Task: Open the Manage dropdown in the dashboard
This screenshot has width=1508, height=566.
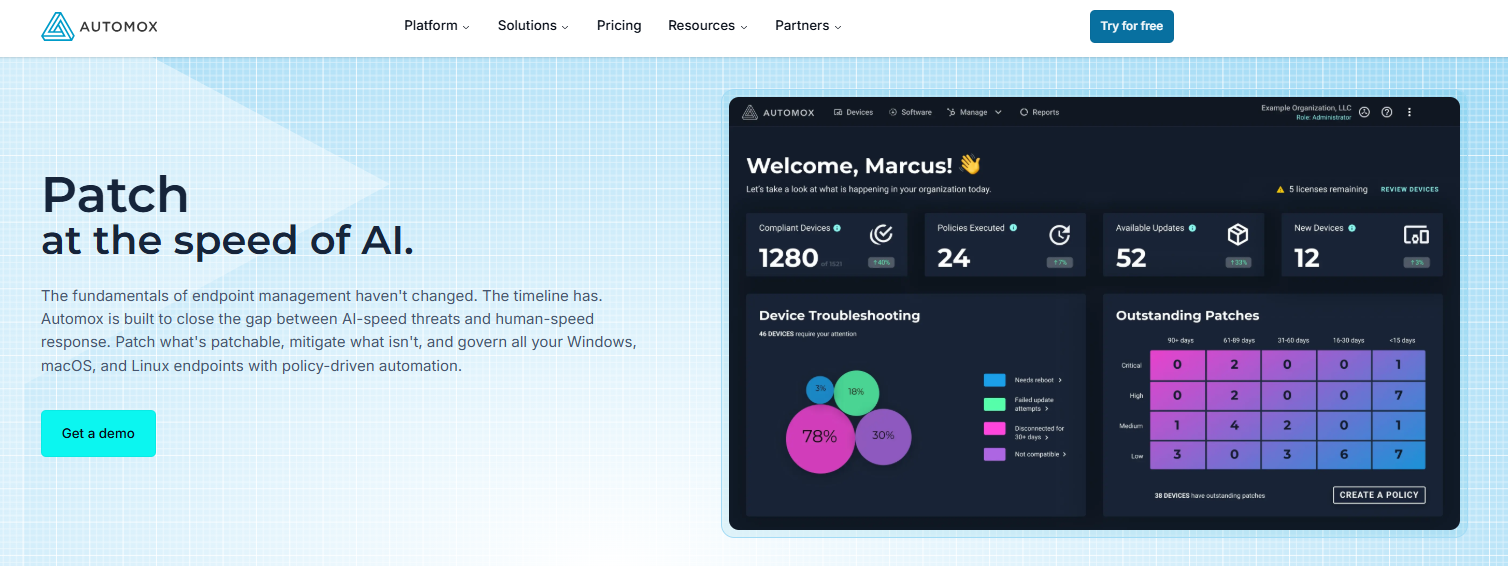Action: 974,112
